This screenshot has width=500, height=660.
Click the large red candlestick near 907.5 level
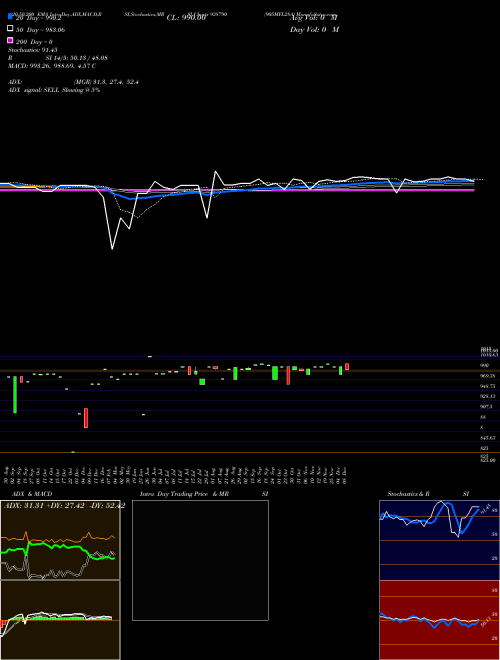click(x=86, y=418)
